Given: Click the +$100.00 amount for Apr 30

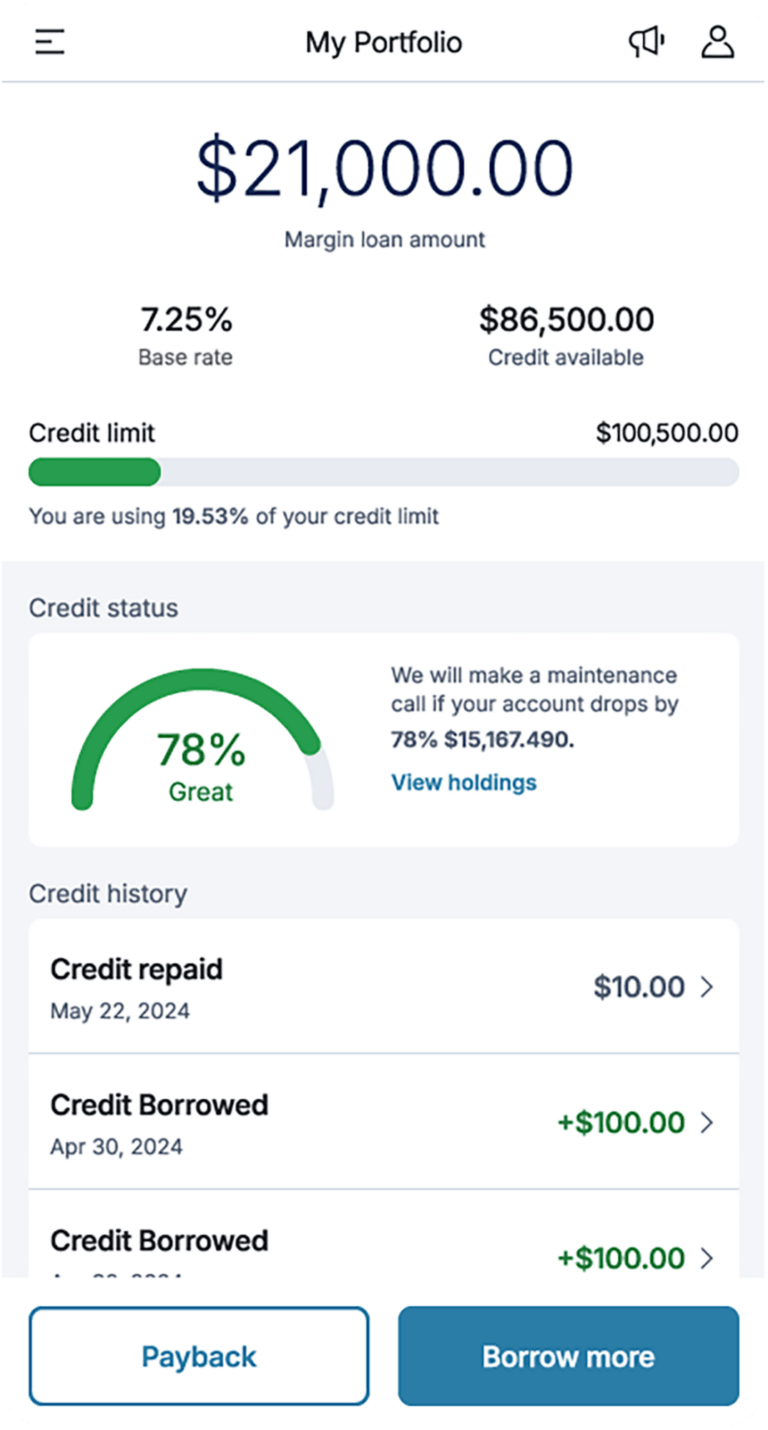Looking at the screenshot, I should (x=620, y=1122).
